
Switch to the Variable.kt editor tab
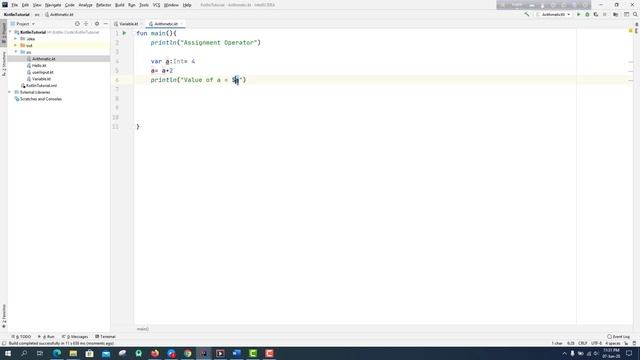(x=129, y=24)
